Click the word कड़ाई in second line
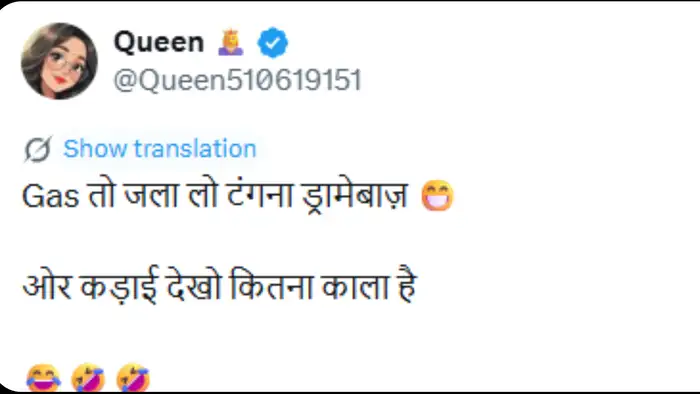This screenshot has height=394, width=700. [x=119, y=286]
